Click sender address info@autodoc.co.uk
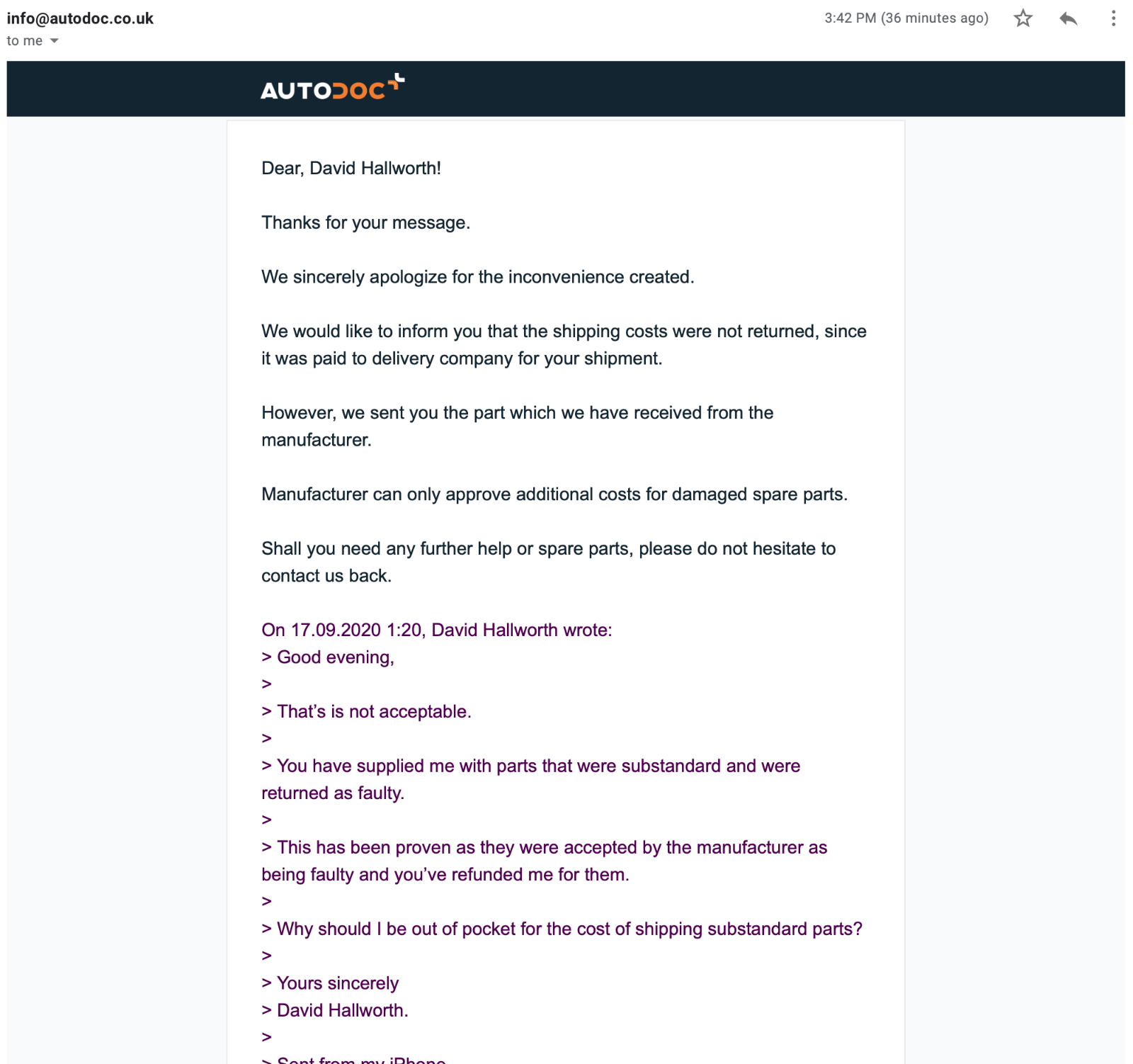This screenshot has height=1064, width=1133. point(80,18)
